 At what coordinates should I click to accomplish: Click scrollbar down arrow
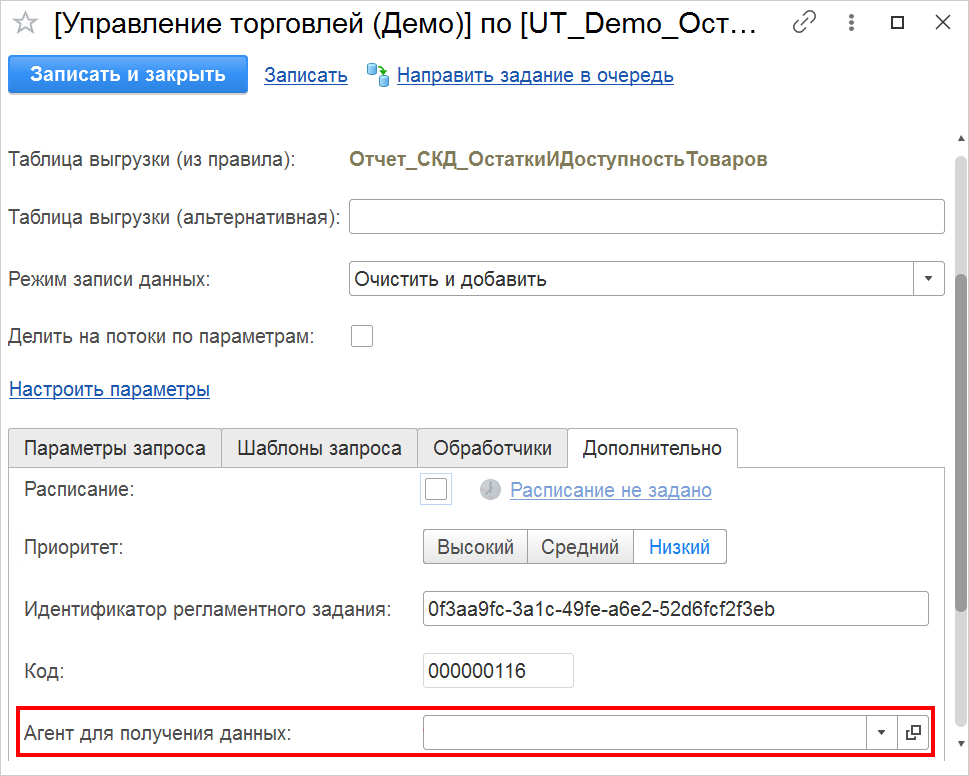pos(961,743)
